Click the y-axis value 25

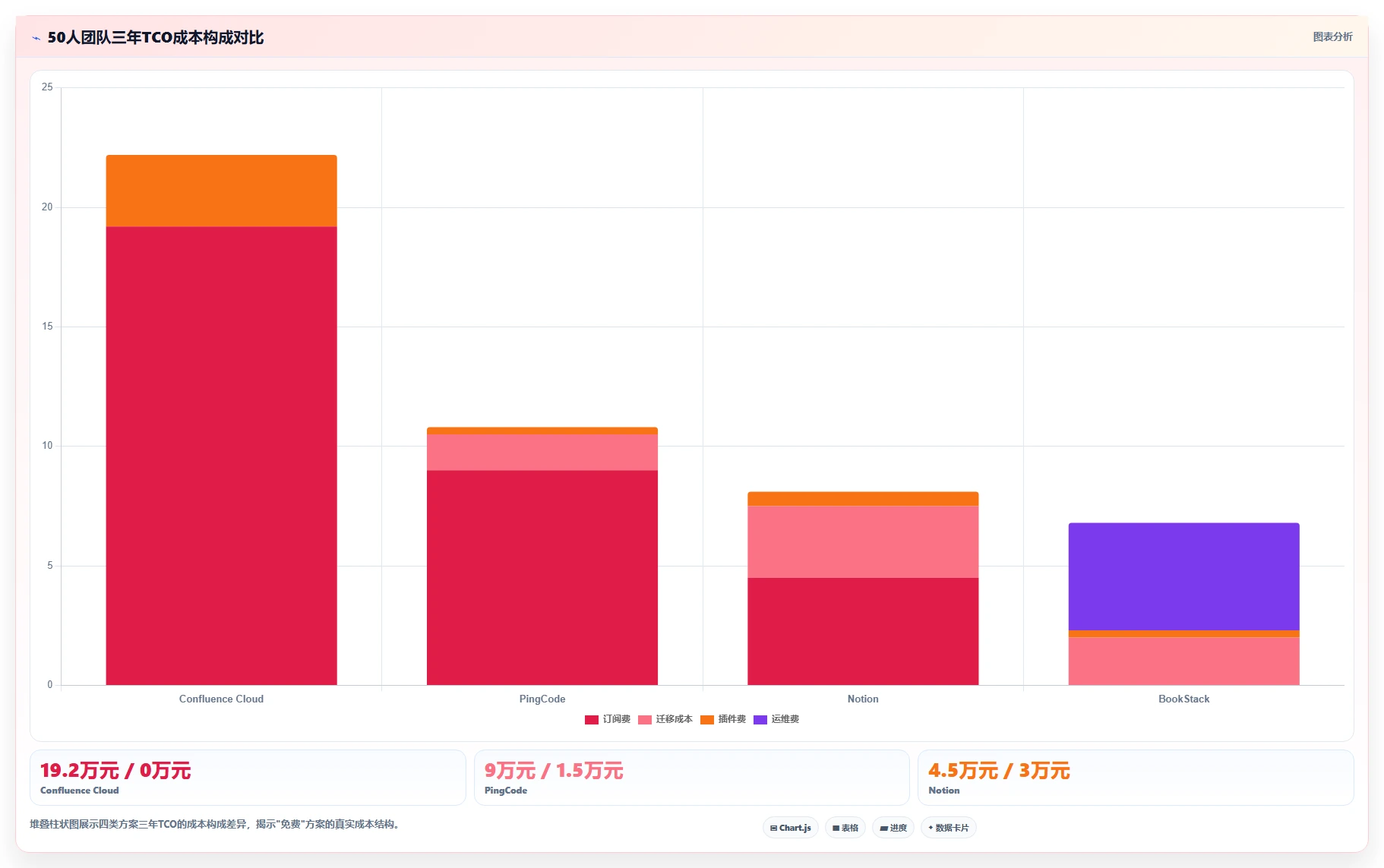[x=47, y=87]
